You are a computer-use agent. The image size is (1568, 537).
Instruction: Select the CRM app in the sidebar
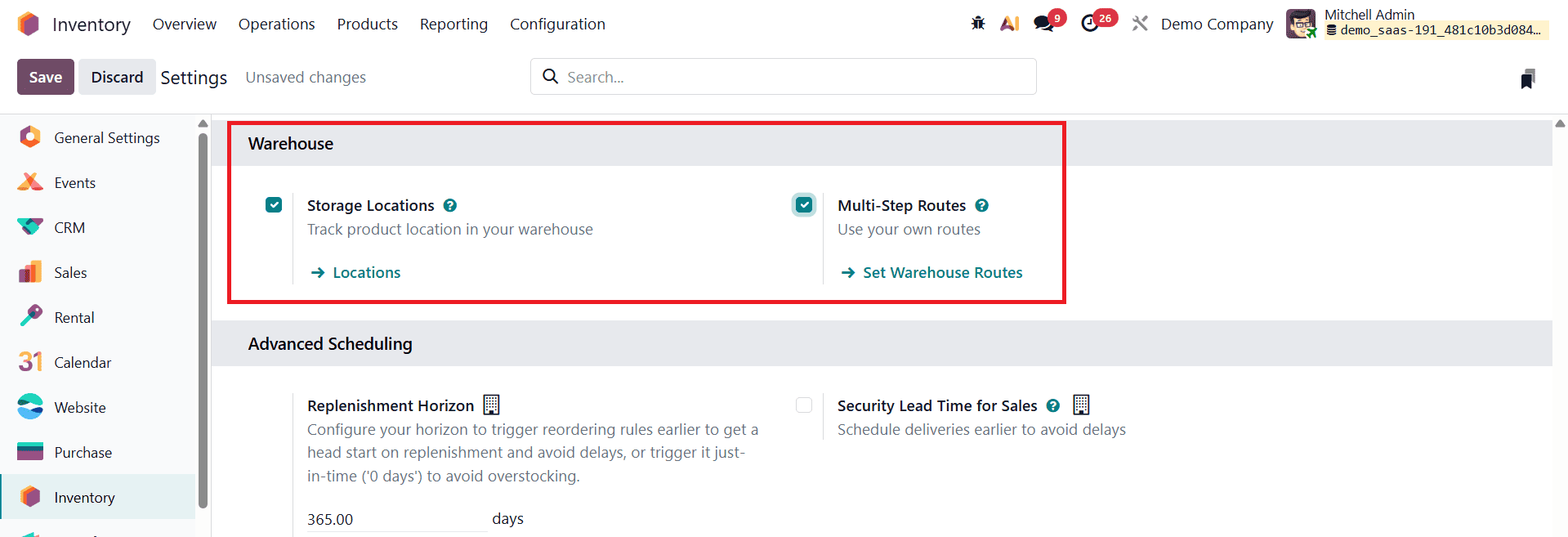(69, 227)
